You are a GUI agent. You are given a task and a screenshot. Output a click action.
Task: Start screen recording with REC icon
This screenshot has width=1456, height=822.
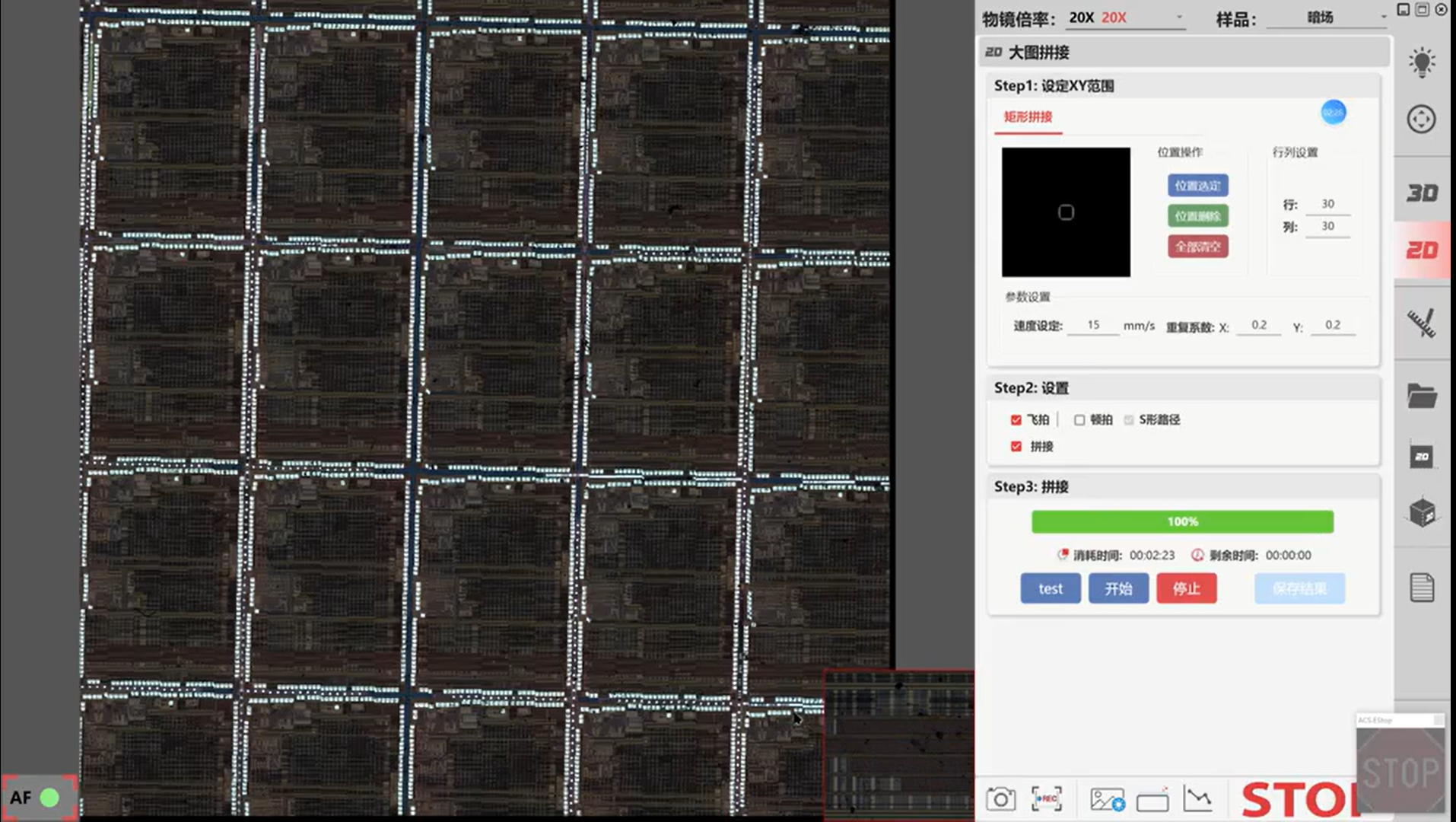[1047, 798]
